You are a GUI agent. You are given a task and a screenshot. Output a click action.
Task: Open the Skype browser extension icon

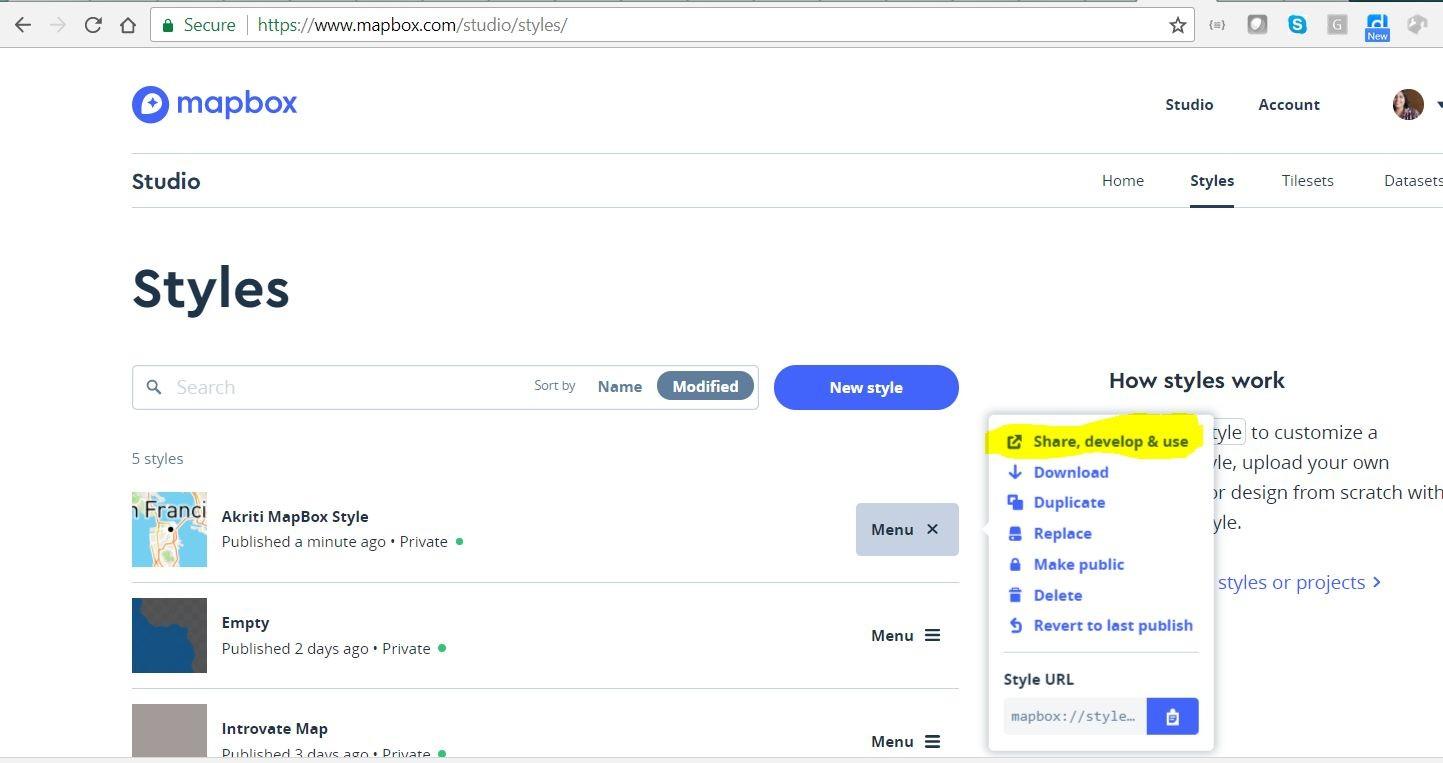pos(1297,25)
